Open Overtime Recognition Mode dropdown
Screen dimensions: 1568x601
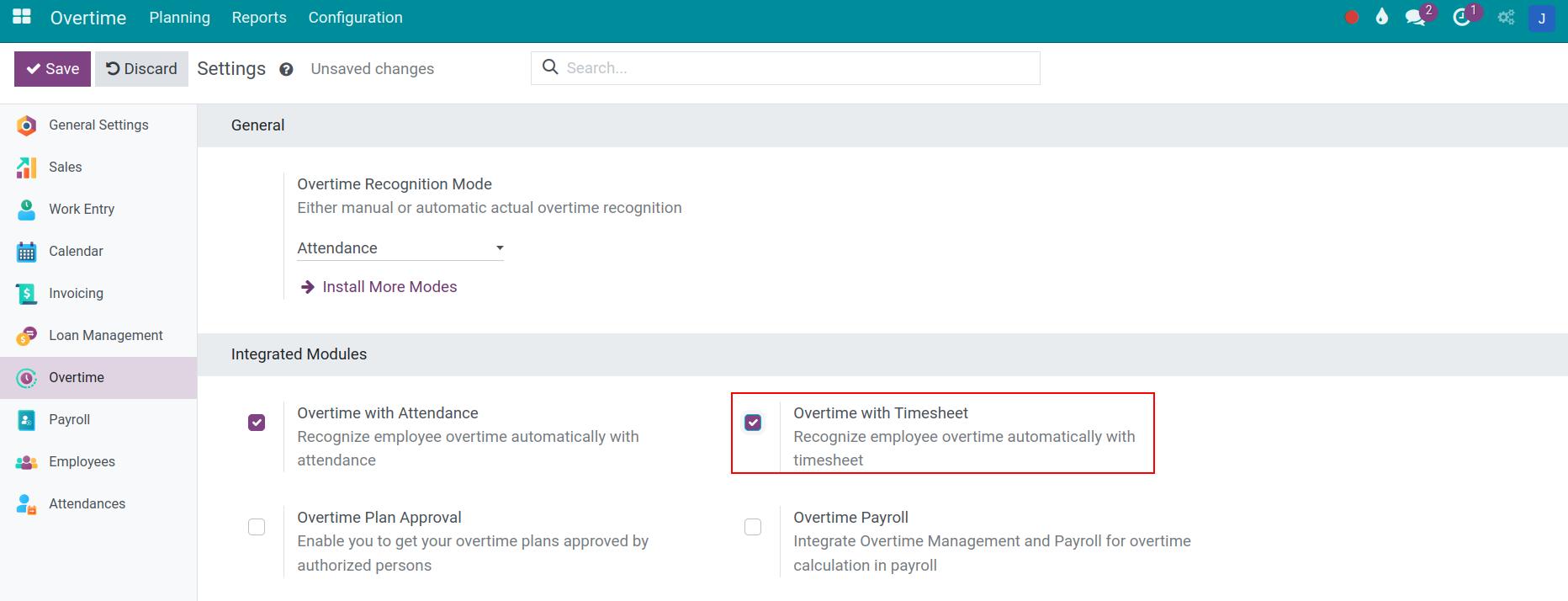pyautogui.click(x=400, y=248)
